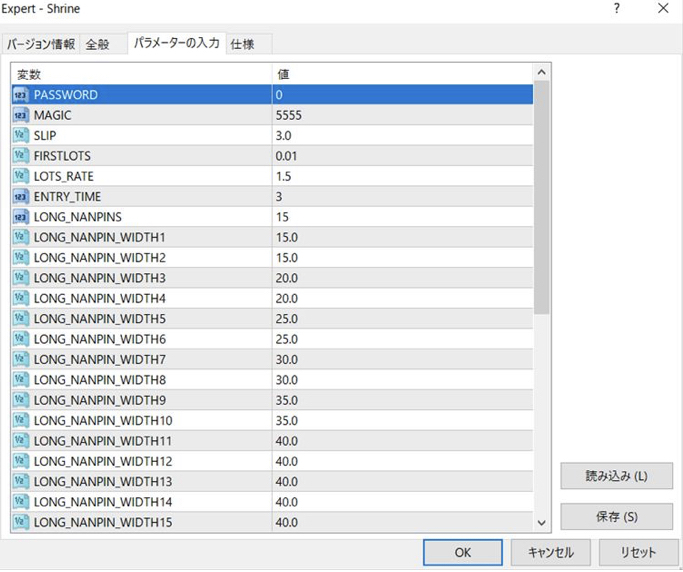This screenshot has height=572, width=683.
Task: Click the decimal type icon beside SLIP
Action: pos(21,135)
